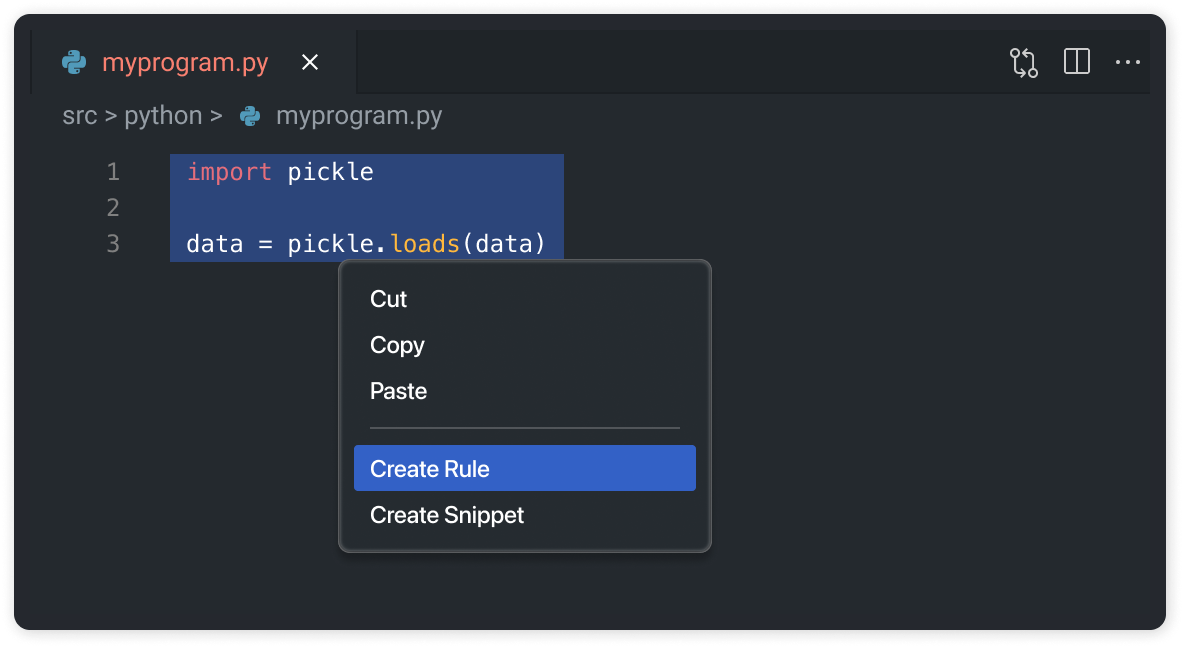
Task: Click the Python file icon in the breadcrumb
Action: (x=249, y=115)
